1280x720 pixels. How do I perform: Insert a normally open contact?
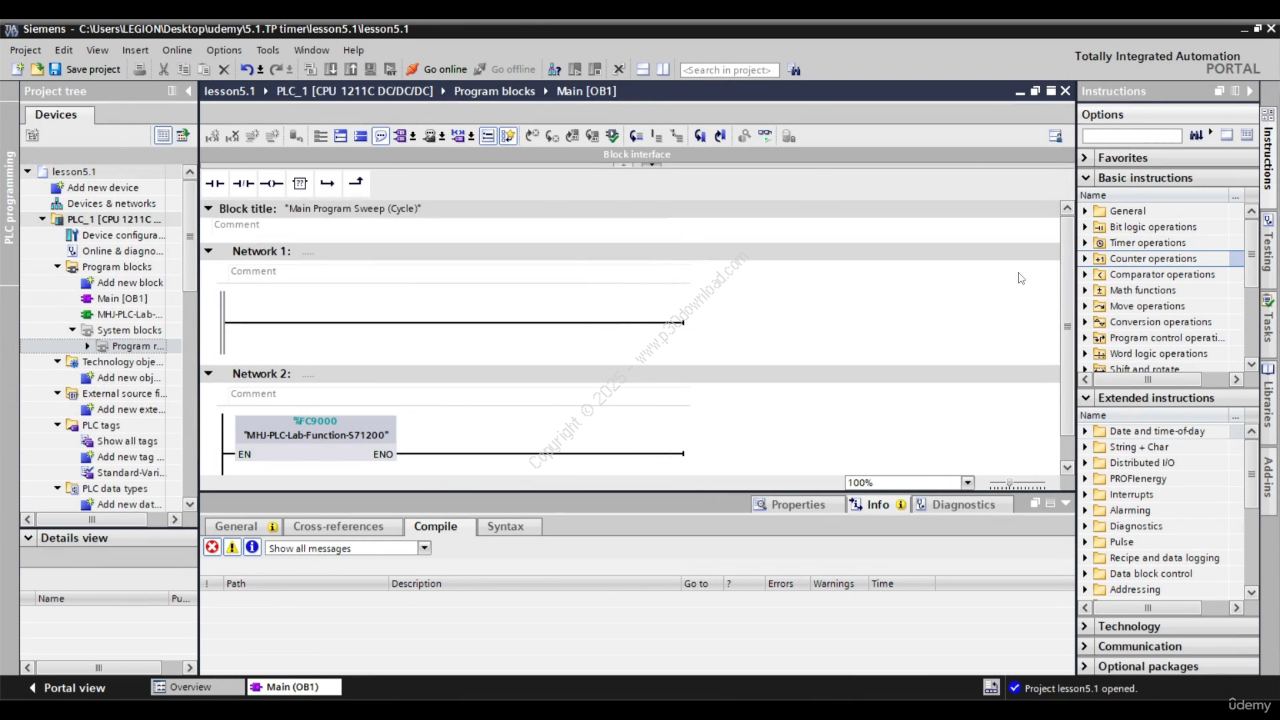click(x=214, y=183)
